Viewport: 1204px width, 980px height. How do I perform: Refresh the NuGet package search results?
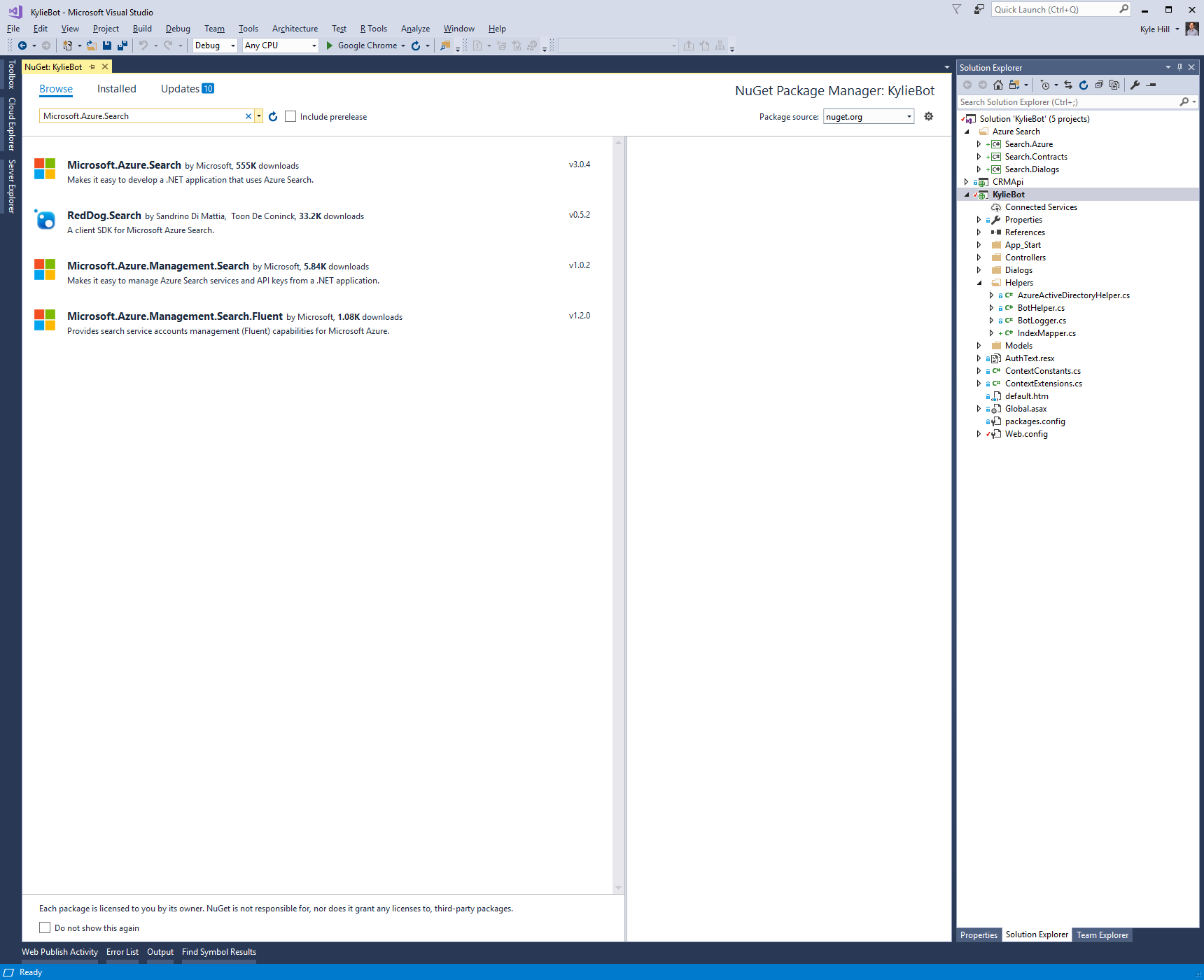pos(273,116)
